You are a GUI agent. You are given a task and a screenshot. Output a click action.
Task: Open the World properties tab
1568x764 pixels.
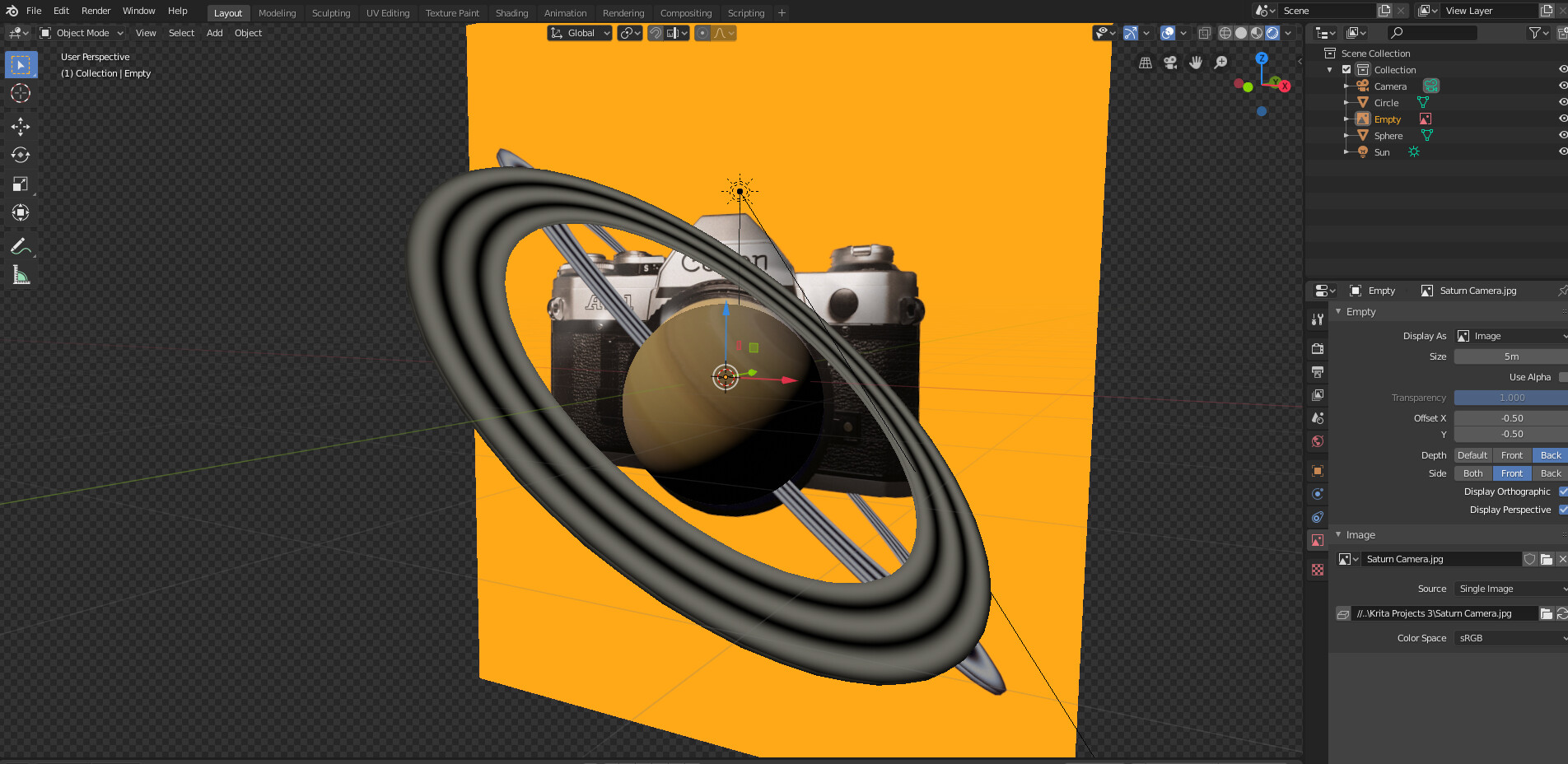[x=1318, y=441]
